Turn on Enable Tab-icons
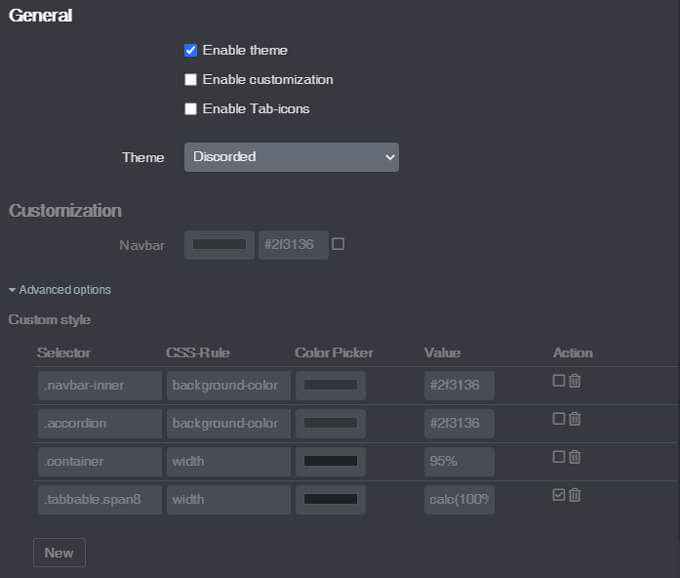 tap(191, 108)
